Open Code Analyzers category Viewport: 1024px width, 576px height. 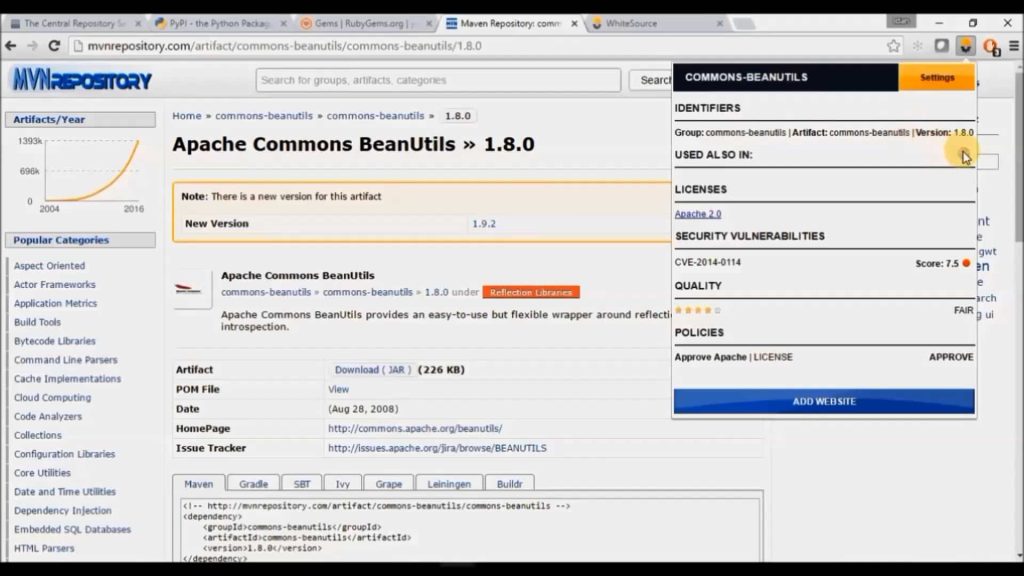[x=48, y=417]
